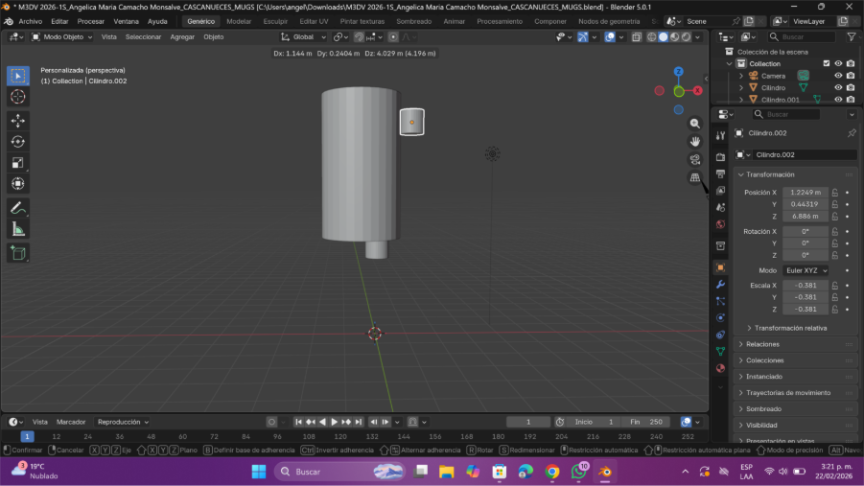This screenshot has height=486, width=864.
Task: Open the Euler XYZ rotation mode dropdown
Action: pos(806,270)
